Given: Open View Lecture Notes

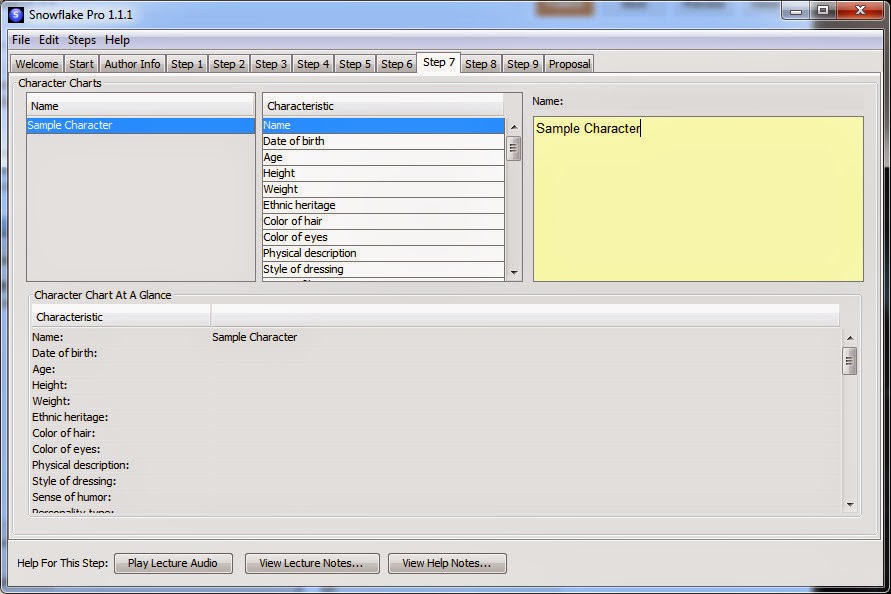Looking at the screenshot, I should click(x=312, y=563).
